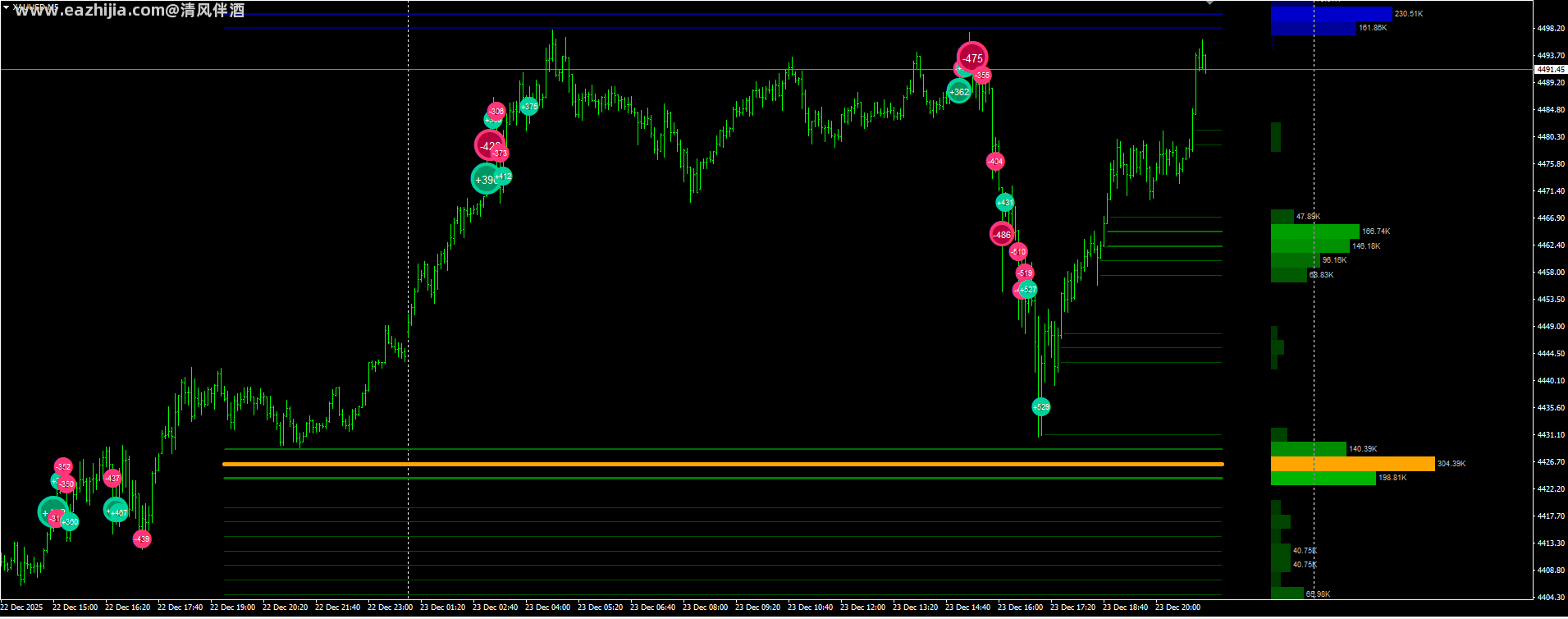
Task: Select the blue 230.51K volume profile bar
Action: (1332, 14)
